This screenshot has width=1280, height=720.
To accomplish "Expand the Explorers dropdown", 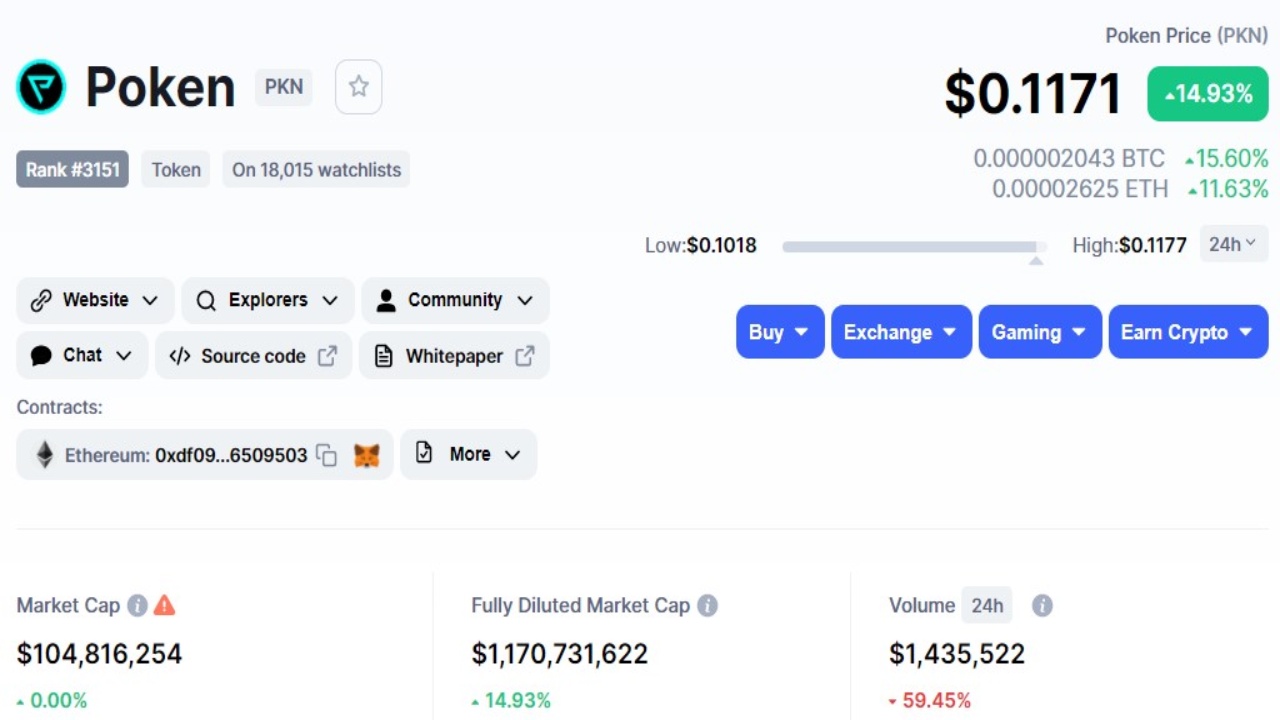I will click(268, 300).
